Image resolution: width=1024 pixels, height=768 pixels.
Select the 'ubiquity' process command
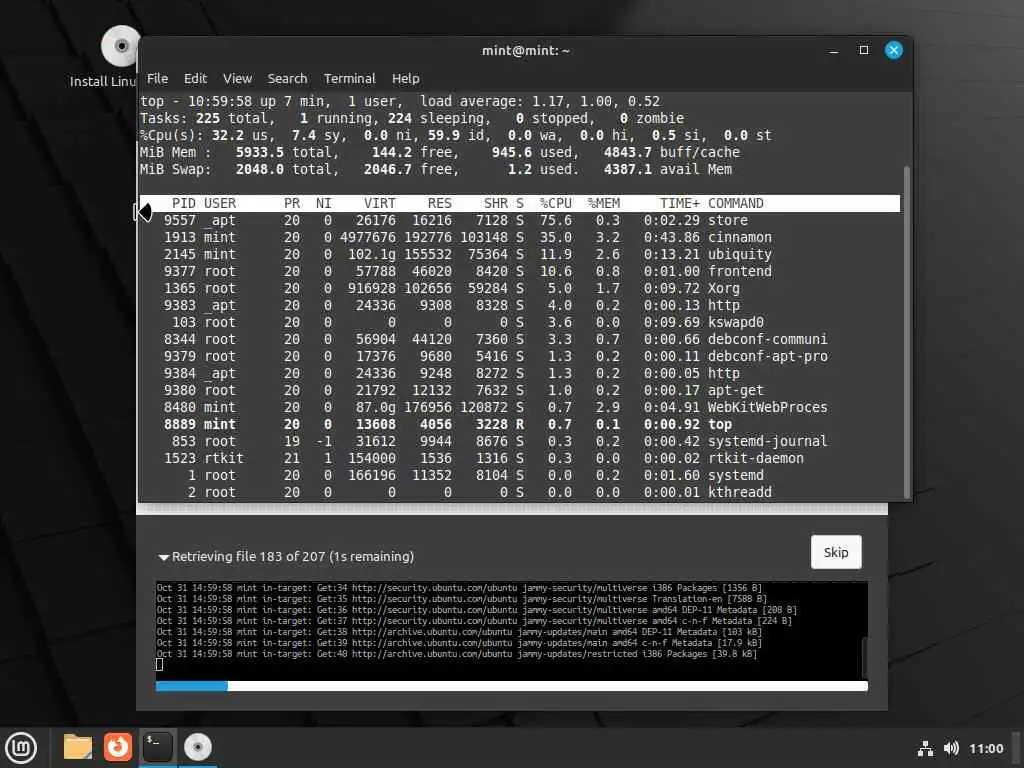pyautogui.click(x=739, y=254)
